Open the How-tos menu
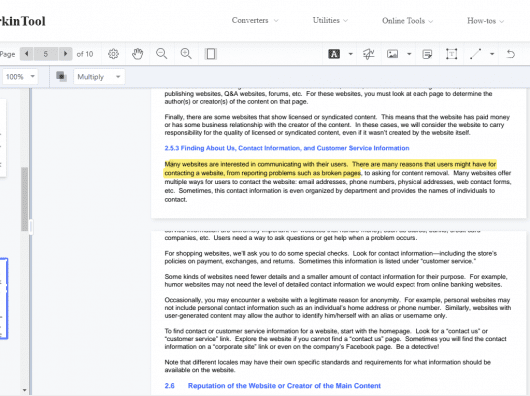Image resolution: width=530 pixels, height=396 pixels. 485,21
